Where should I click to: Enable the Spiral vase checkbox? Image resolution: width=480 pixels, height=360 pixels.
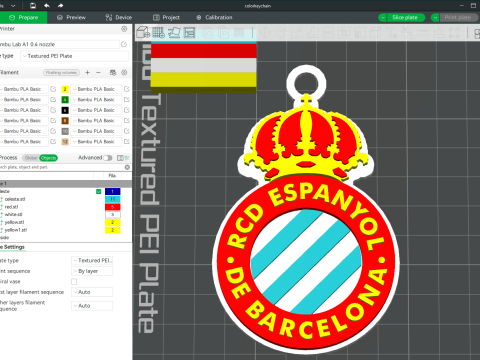pyautogui.click(x=74, y=282)
